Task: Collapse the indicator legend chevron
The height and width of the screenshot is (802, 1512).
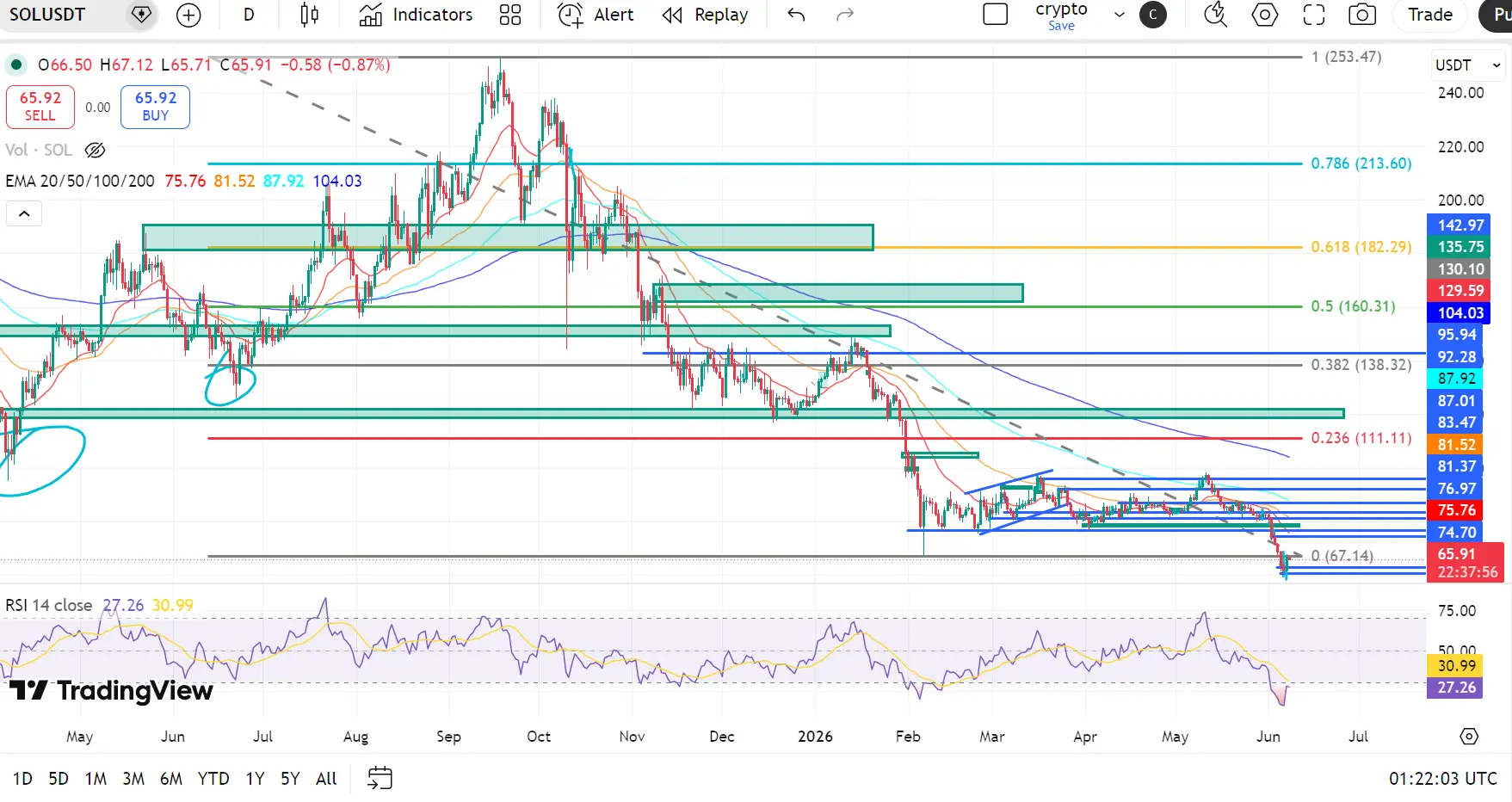Action: pyautogui.click(x=24, y=213)
